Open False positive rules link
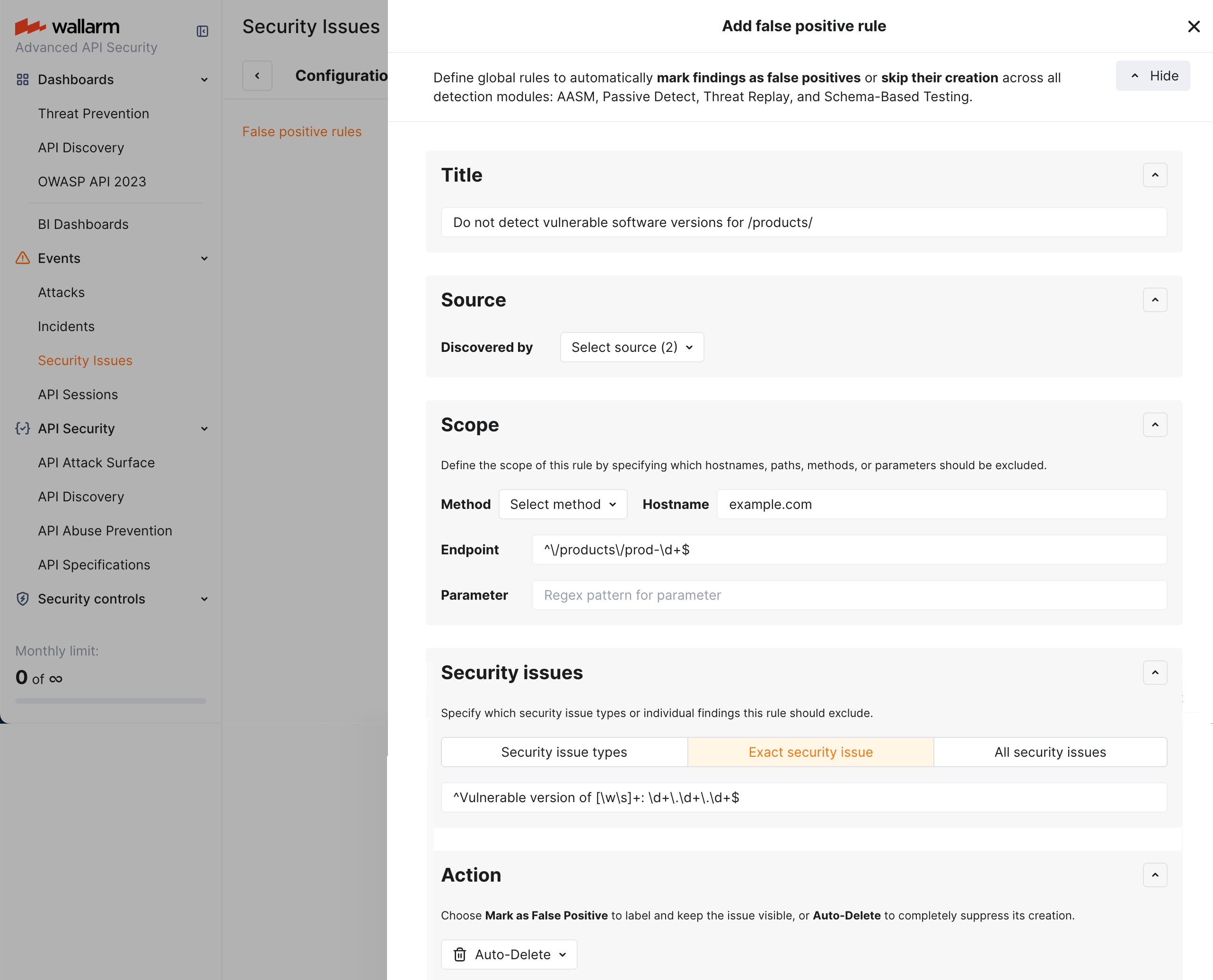The width and height of the screenshot is (1213, 980). coord(301,131)
